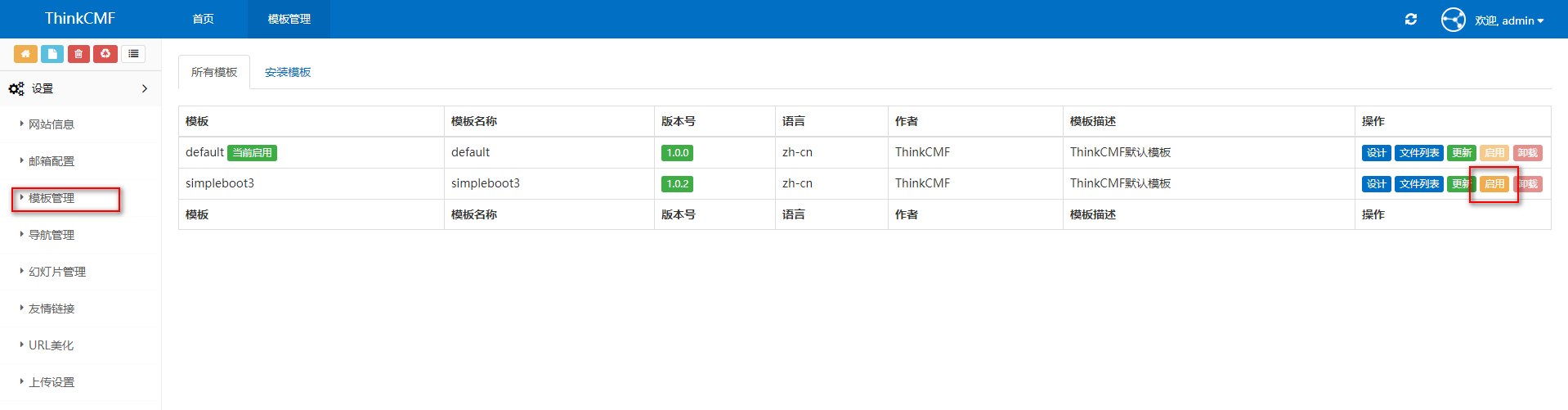Click 更新 for the simpleboot3 template
Viewport: 1568px width, 410px height.
(x=1462, y=184)
